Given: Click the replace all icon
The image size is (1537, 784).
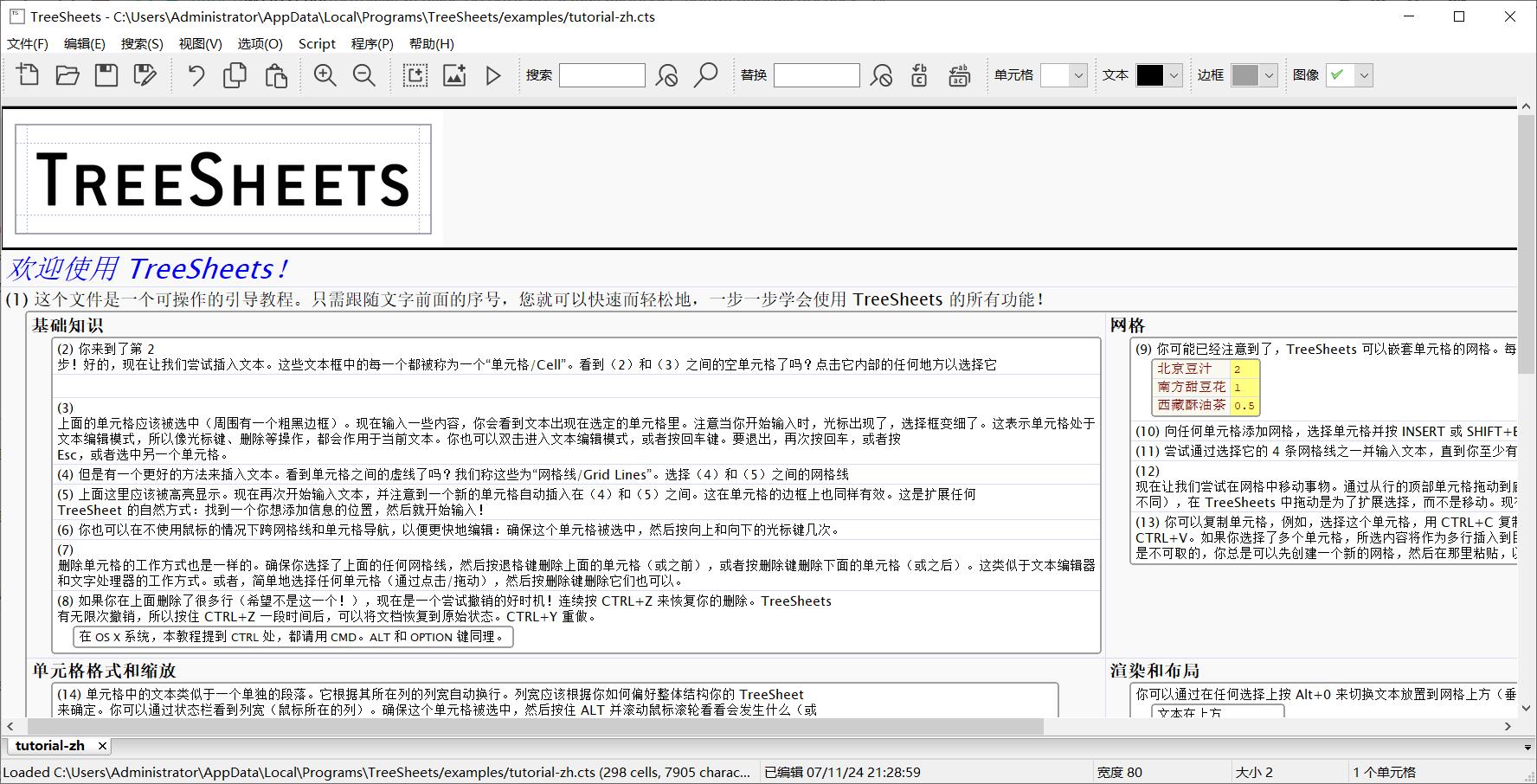Looking at the screenshot, I should (x=959, y=75).
